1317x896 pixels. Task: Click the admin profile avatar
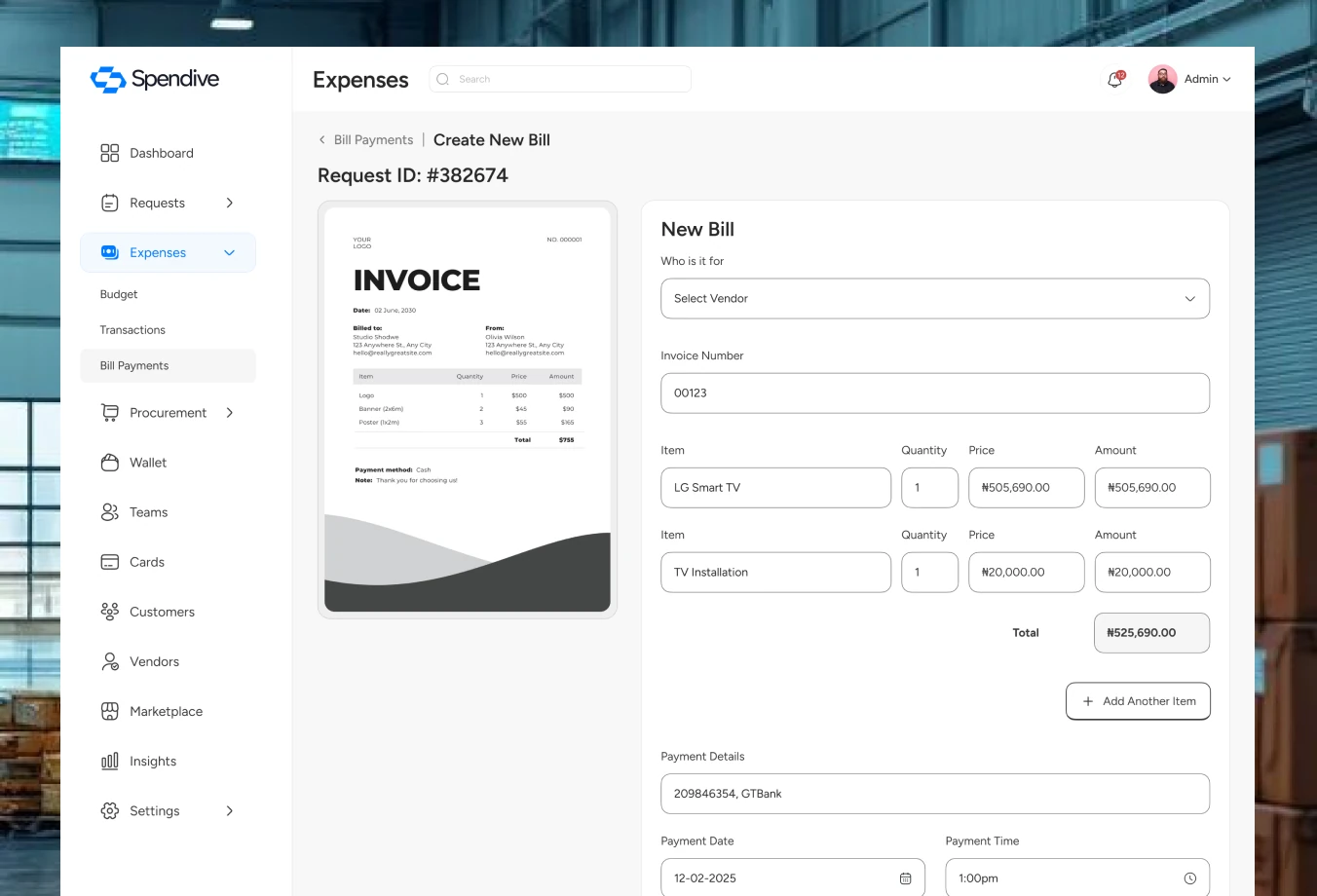1162,79
